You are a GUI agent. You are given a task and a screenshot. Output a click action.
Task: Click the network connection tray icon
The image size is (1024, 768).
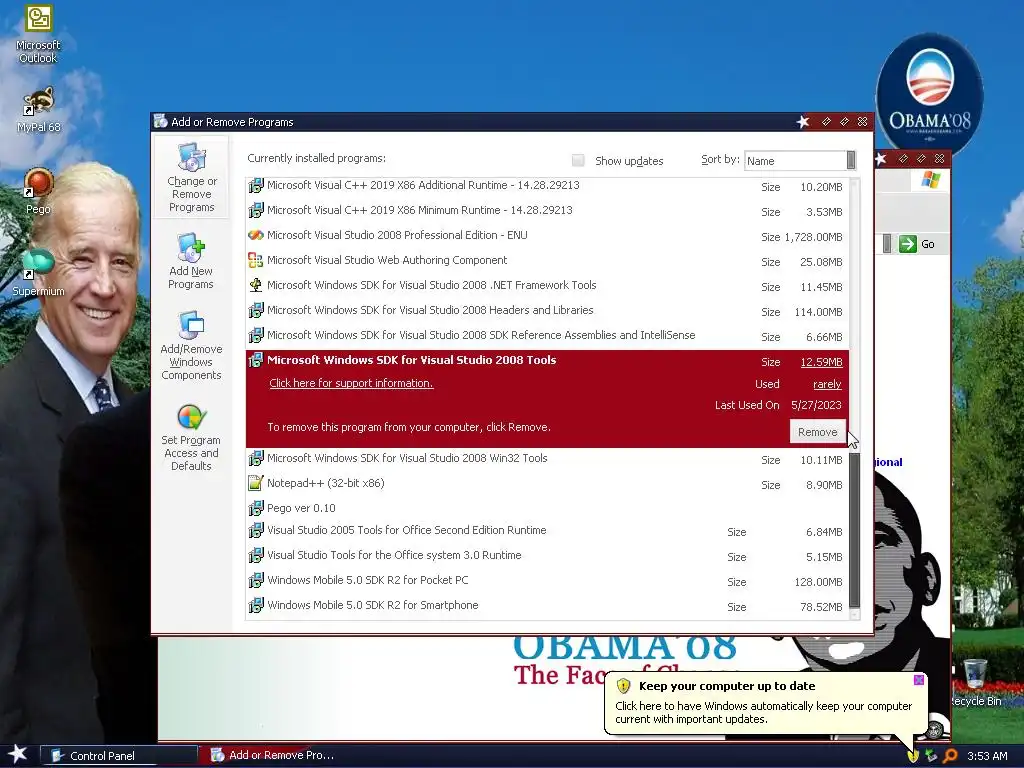pos(932,756)
